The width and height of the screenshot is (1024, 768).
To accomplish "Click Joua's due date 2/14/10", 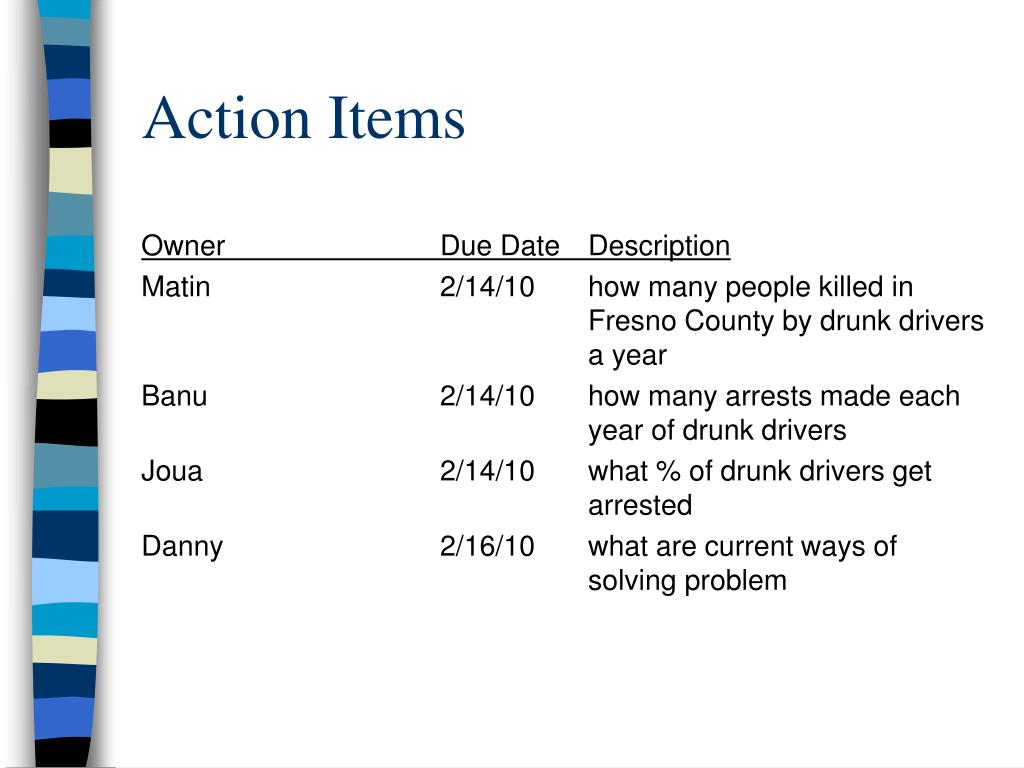I will pos(487,471).
